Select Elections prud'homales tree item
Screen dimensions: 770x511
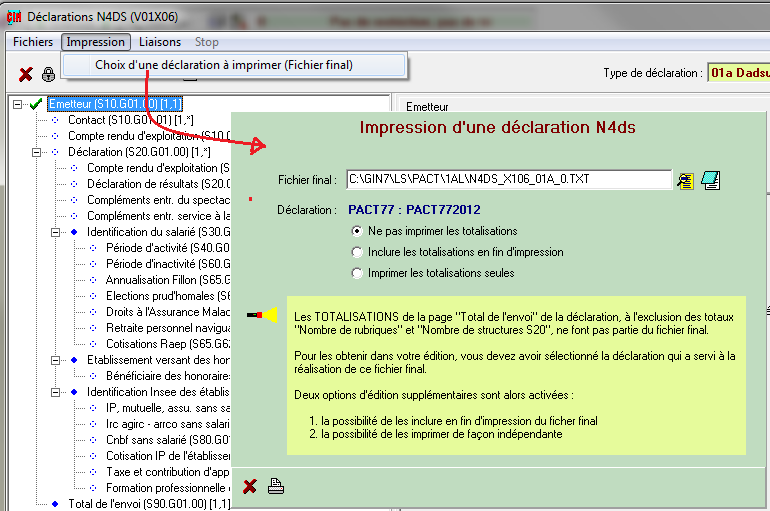pos(168,296)
